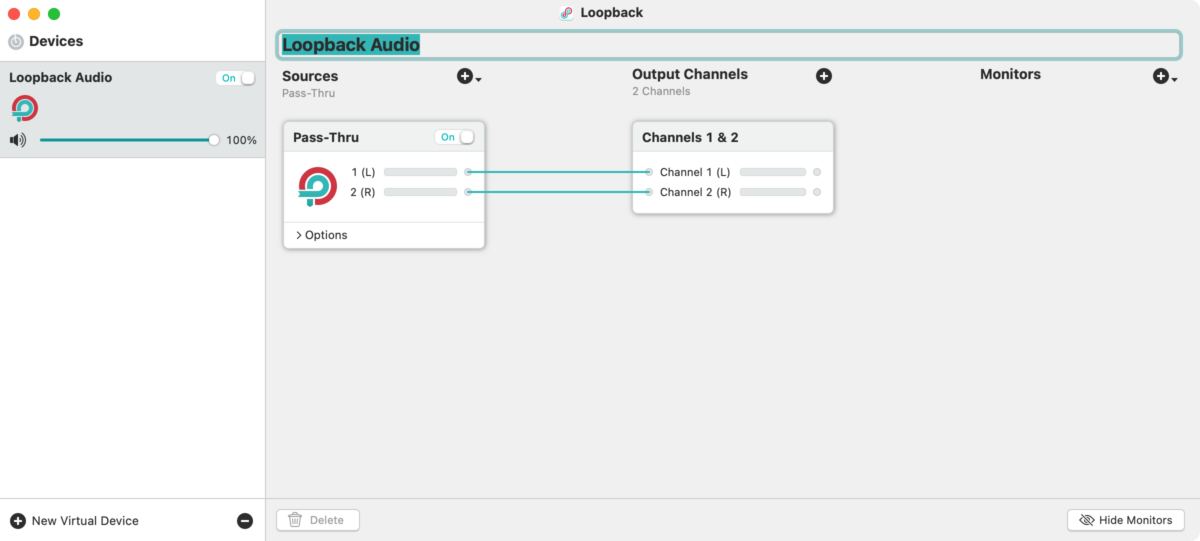1200x541 pixels.
Task: Add an output channel with the plus icon
Action: [x=824, y=76]
